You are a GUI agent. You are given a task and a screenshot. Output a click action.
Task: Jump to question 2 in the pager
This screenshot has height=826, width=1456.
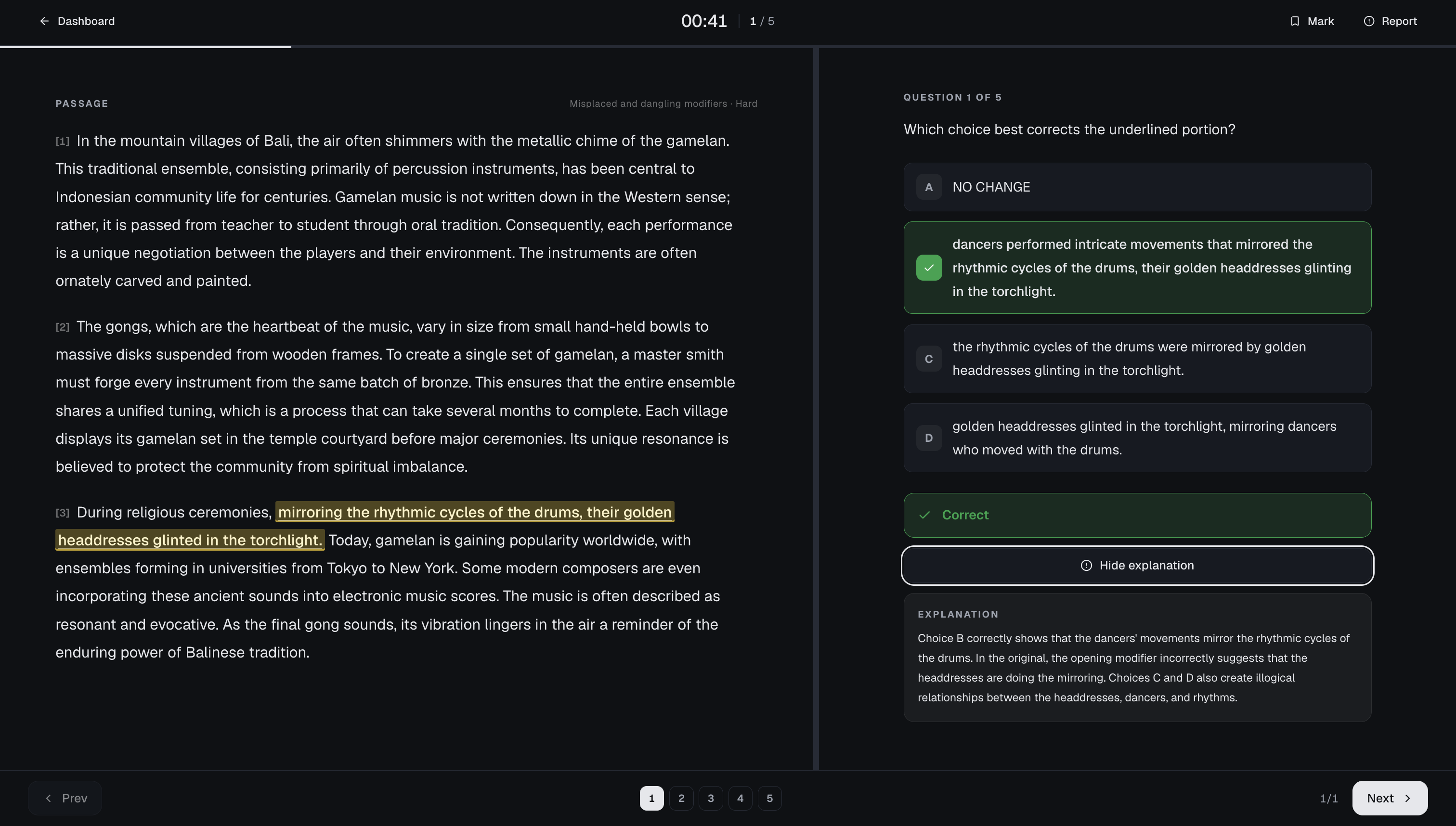(x=681, y=798)
